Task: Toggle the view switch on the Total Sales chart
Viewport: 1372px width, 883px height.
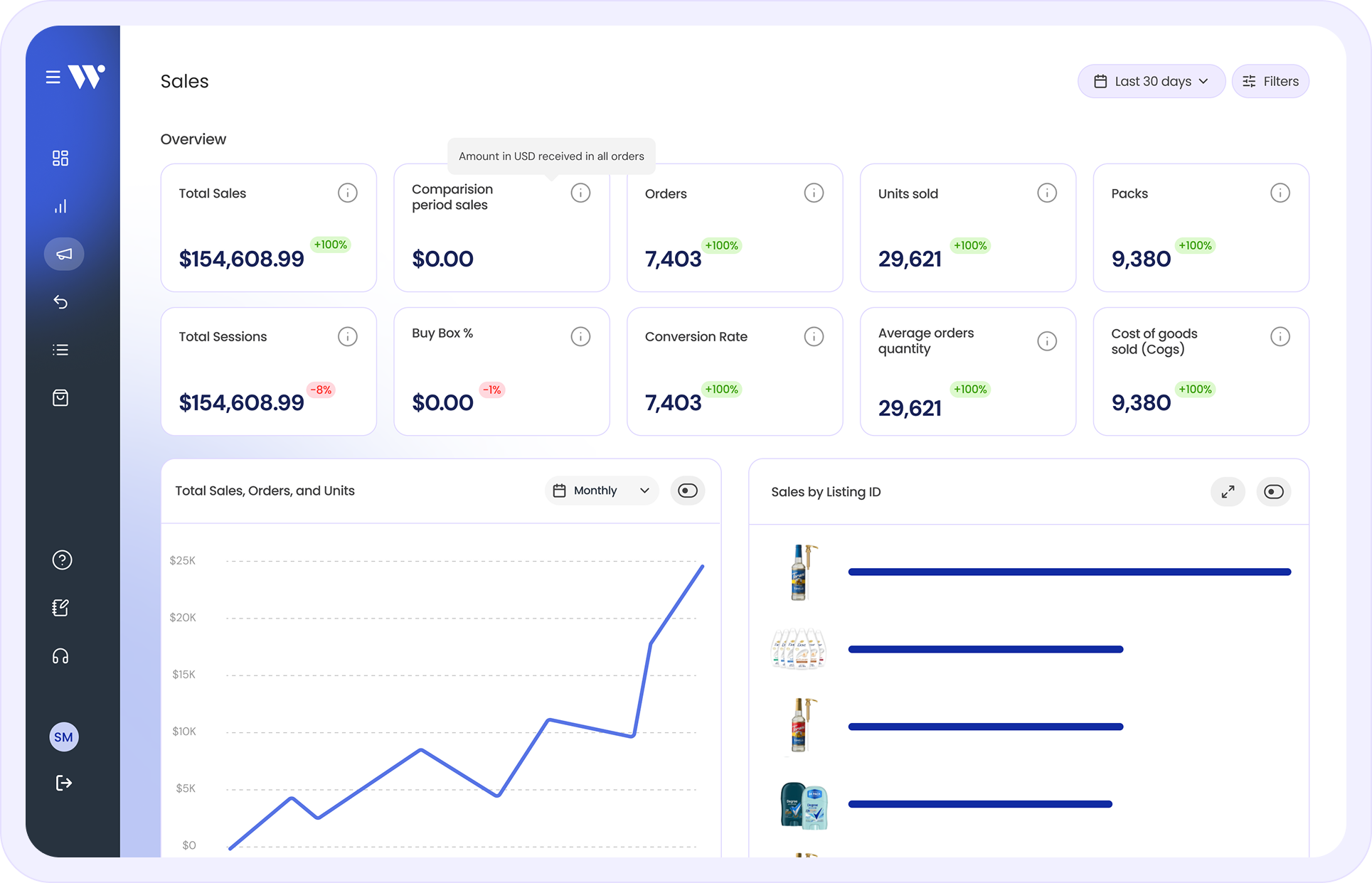Action: [687, 491]
